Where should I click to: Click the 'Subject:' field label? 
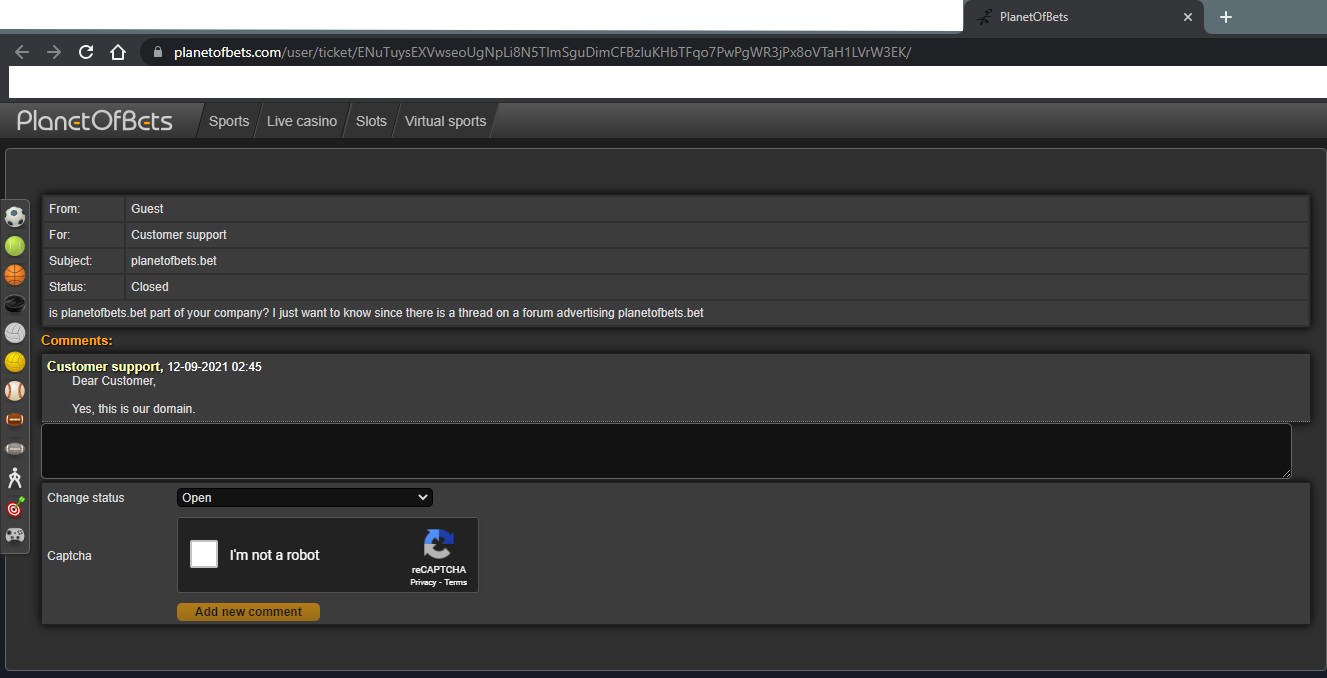(x=70, y=261)
